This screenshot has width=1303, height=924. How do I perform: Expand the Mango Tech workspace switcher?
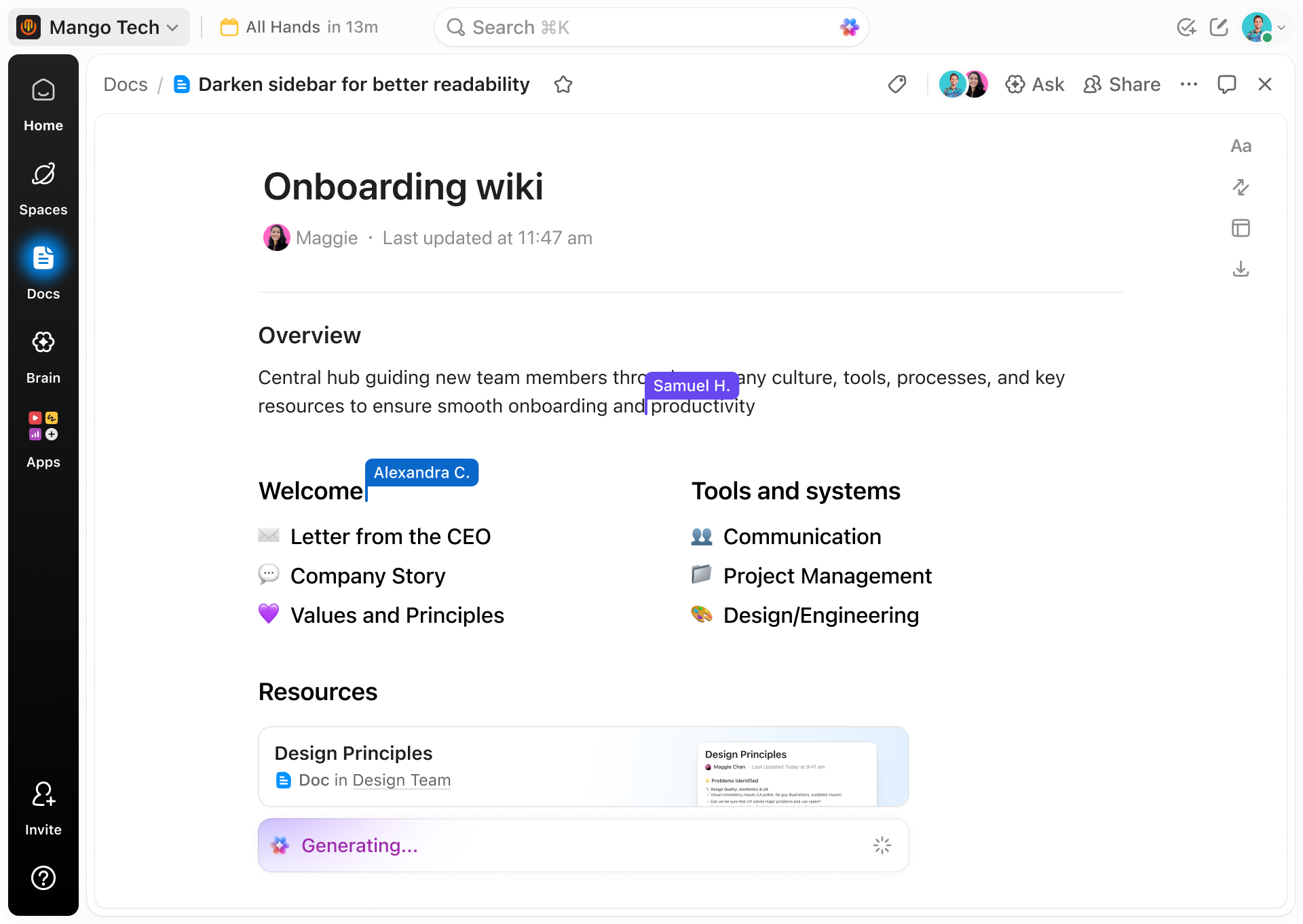pyautogui.click(x=99, y=27)
